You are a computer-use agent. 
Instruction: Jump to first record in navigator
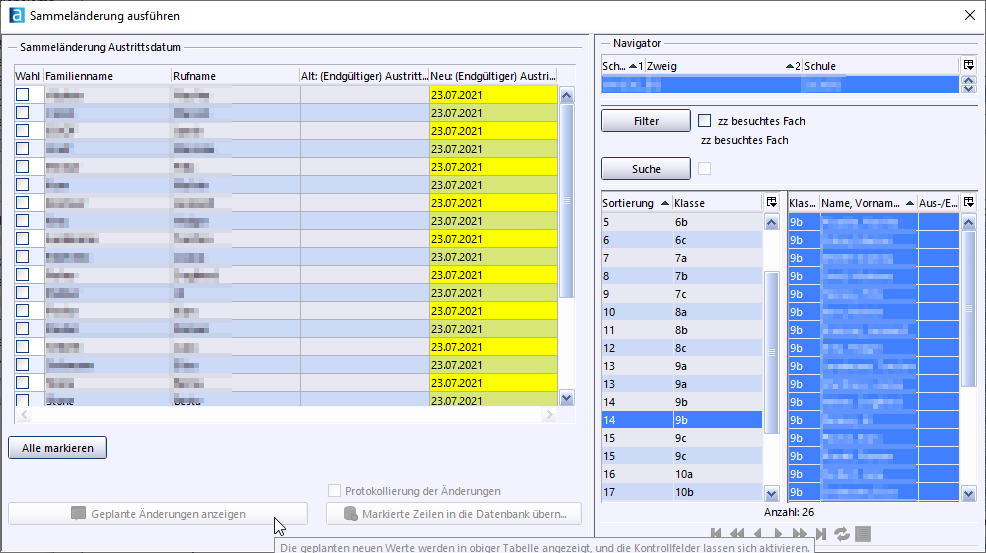tap(716, 534)
